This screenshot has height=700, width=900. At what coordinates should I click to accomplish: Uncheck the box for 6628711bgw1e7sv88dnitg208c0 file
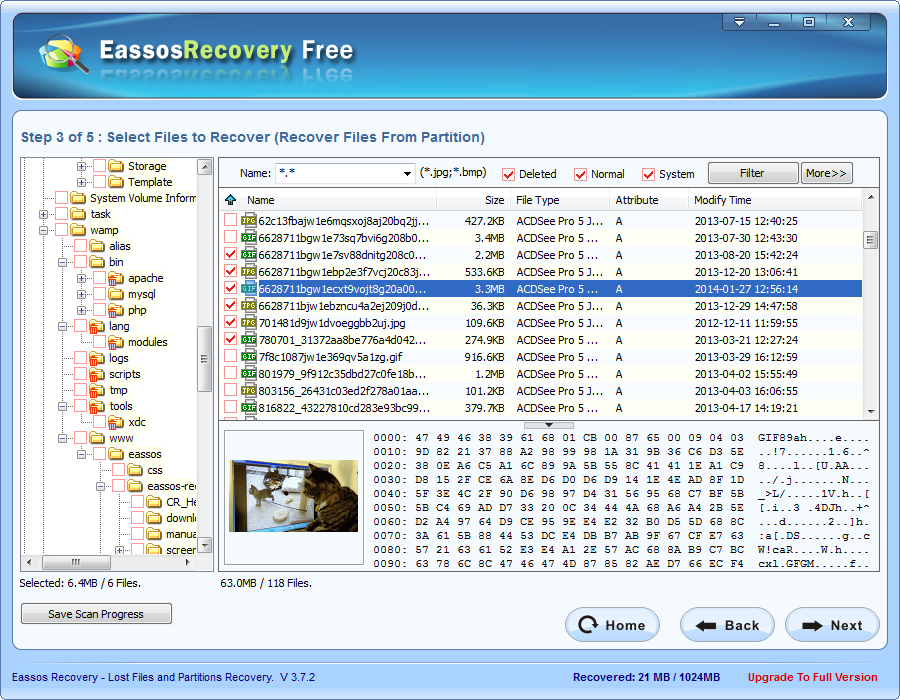[230, 254]
